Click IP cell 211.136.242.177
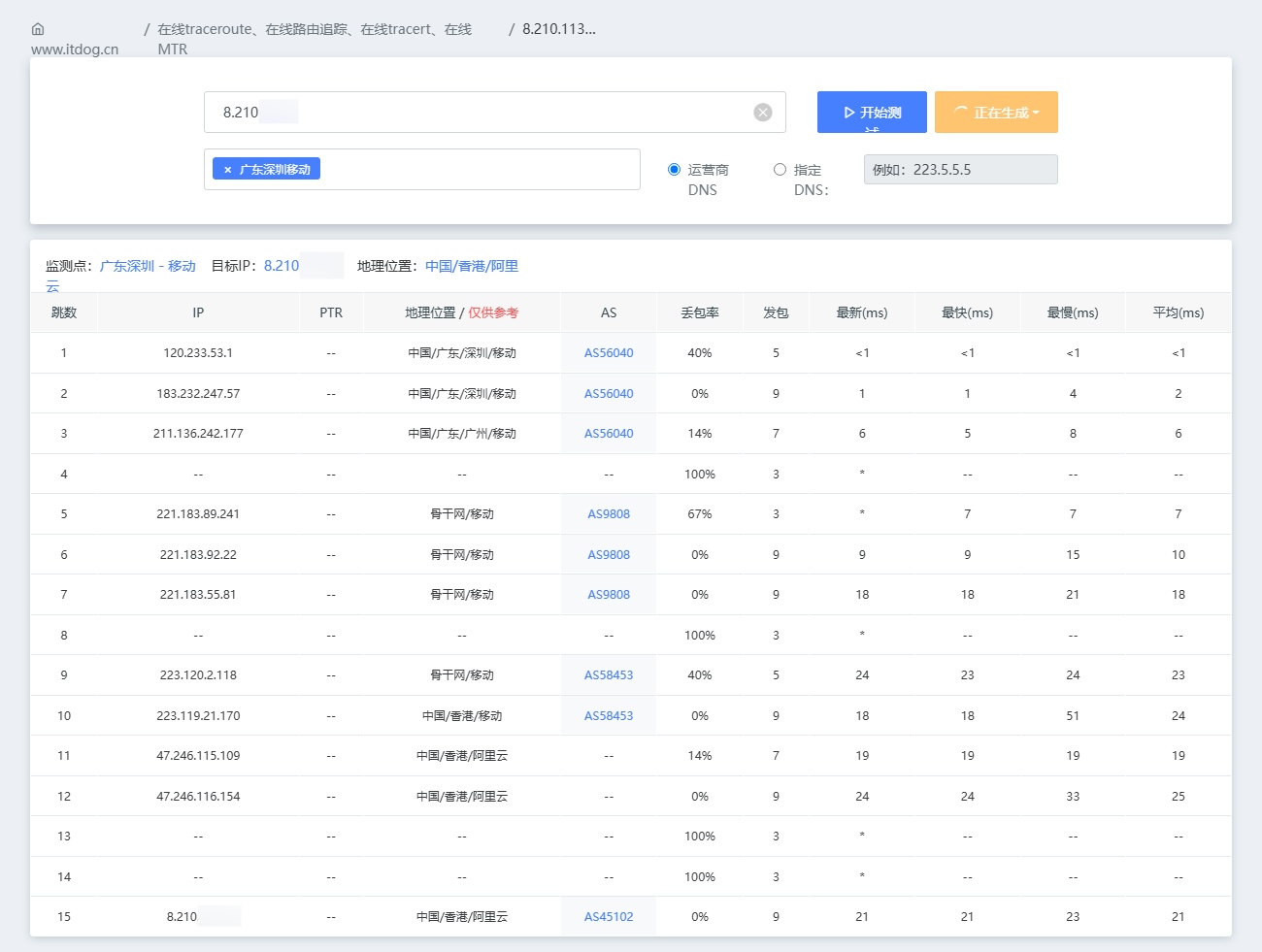 [x=198, y=434]
